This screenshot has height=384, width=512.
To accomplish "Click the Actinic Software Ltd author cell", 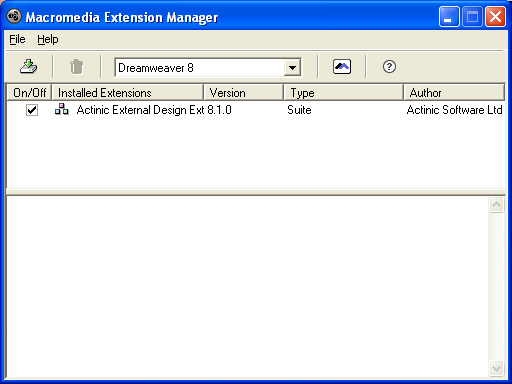I will tap(455, 110).
